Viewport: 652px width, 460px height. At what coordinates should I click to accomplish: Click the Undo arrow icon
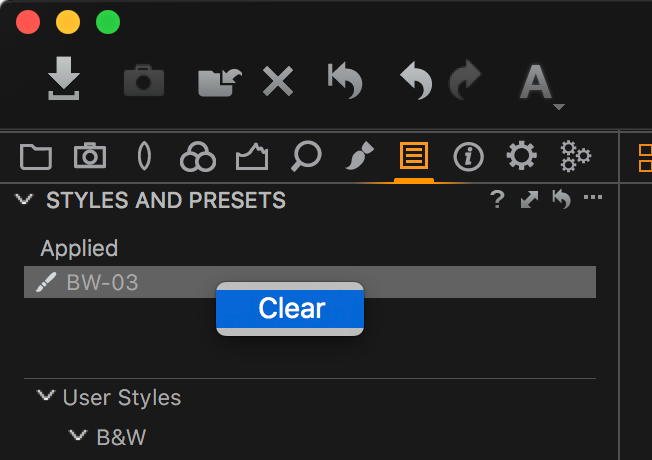click(x=416, y=80)
